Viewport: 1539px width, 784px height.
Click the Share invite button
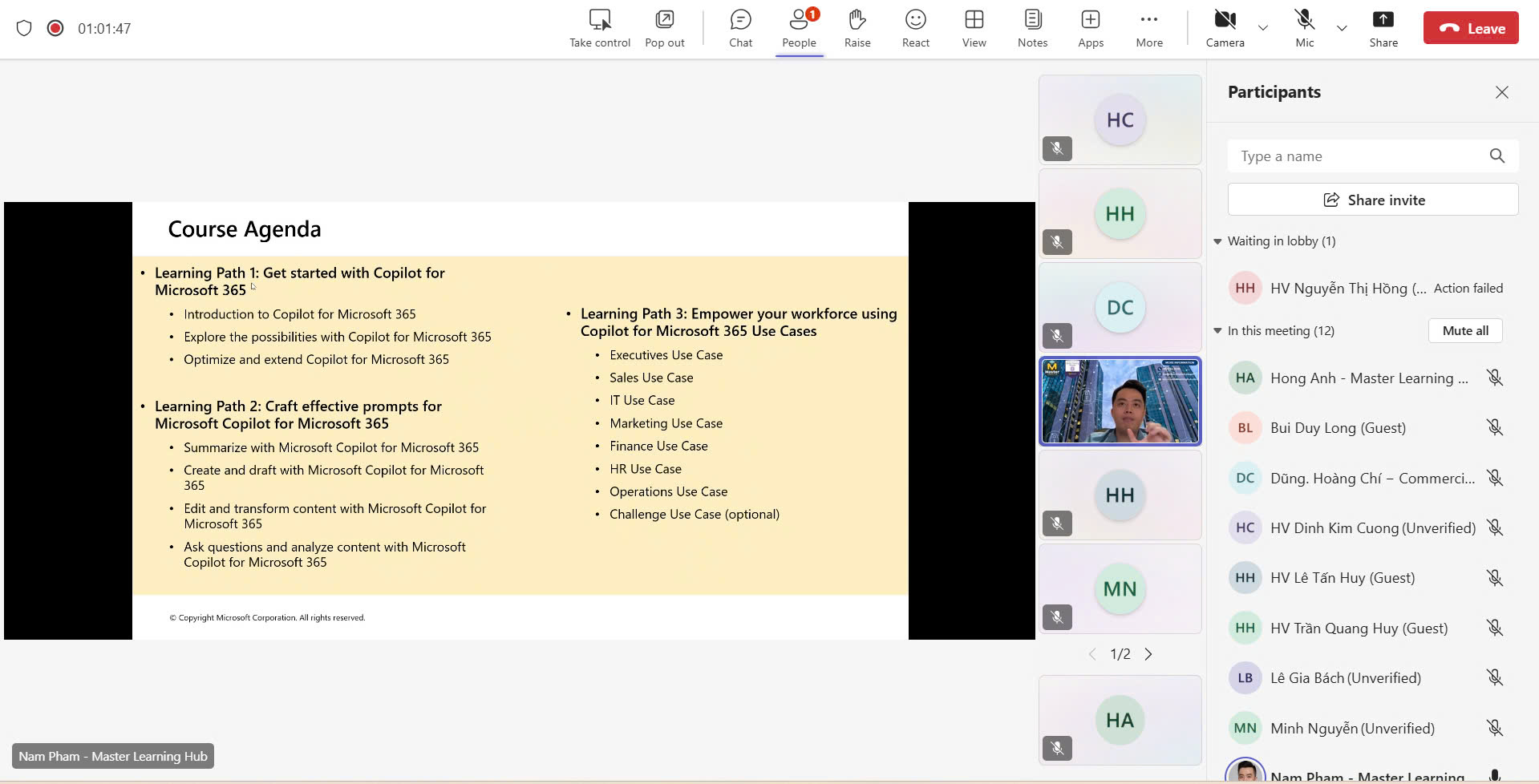click(1373, 200)
